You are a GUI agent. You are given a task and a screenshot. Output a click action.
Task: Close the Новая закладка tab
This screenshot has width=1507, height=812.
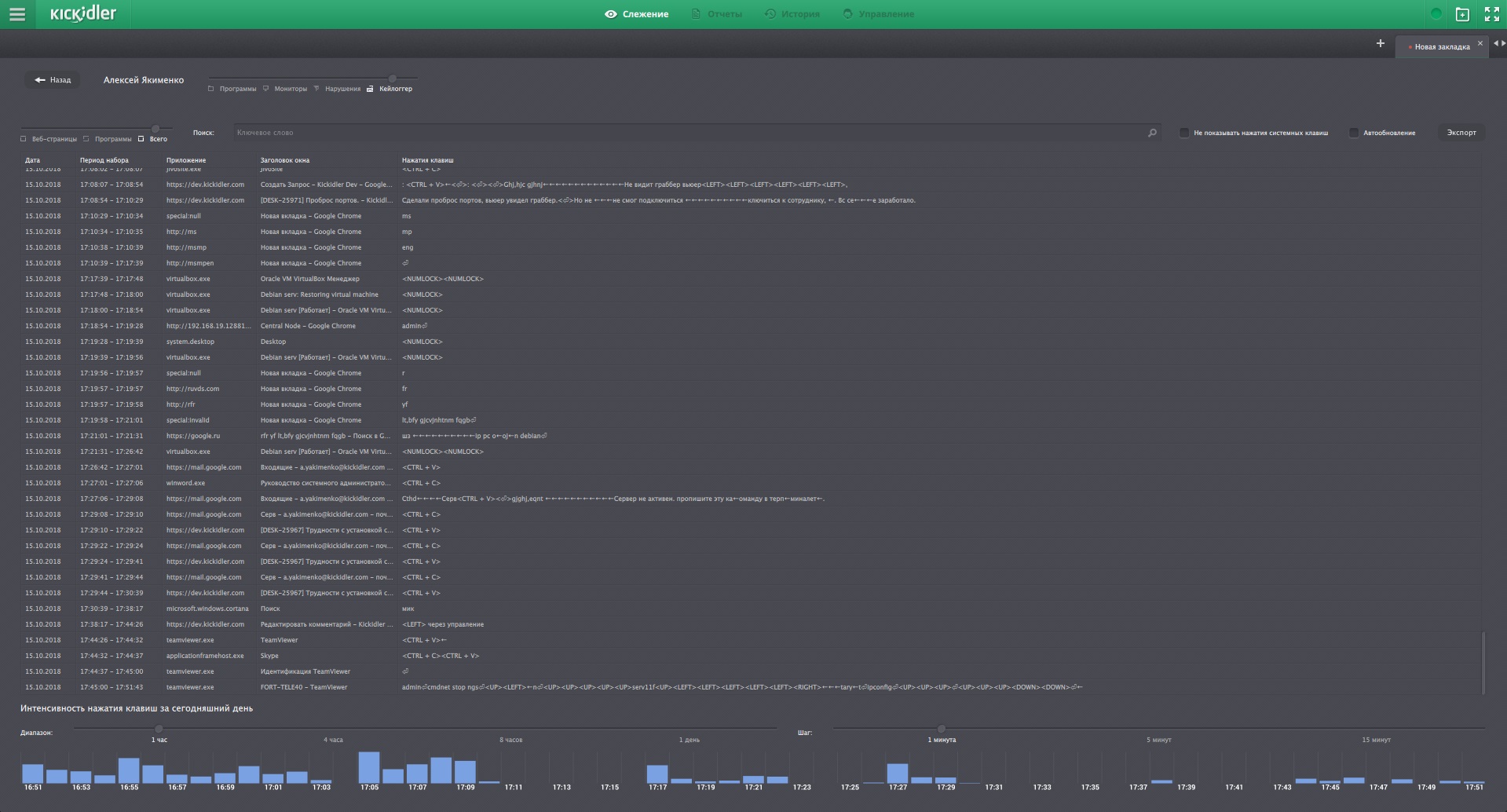1480,44
